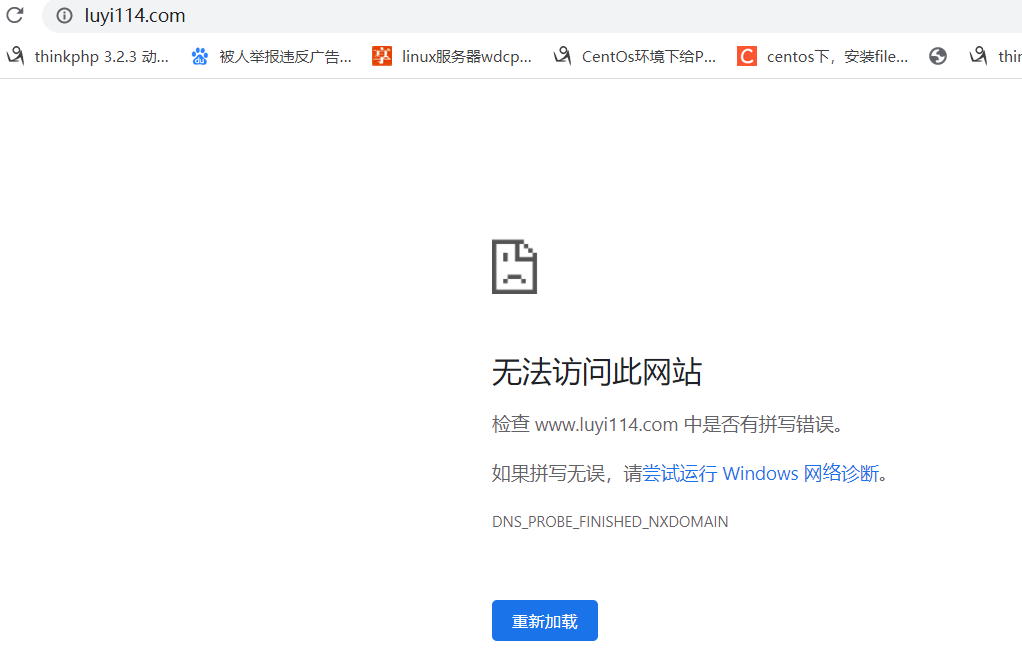The width and height of the screenshot is (1022, 662).
Task: Open the centos下，安装file bookmark
Action: tap(837, 57)
